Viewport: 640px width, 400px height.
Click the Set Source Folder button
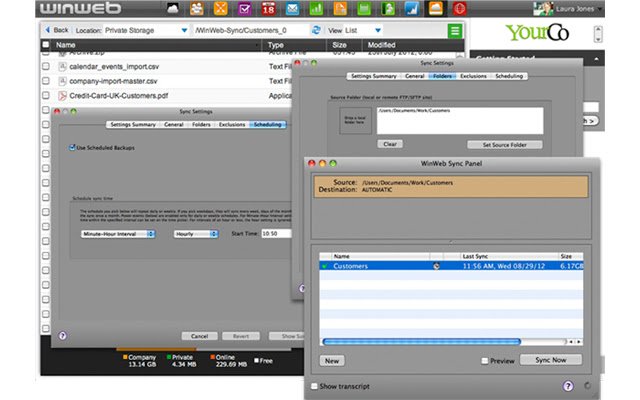tap(504, 145)
